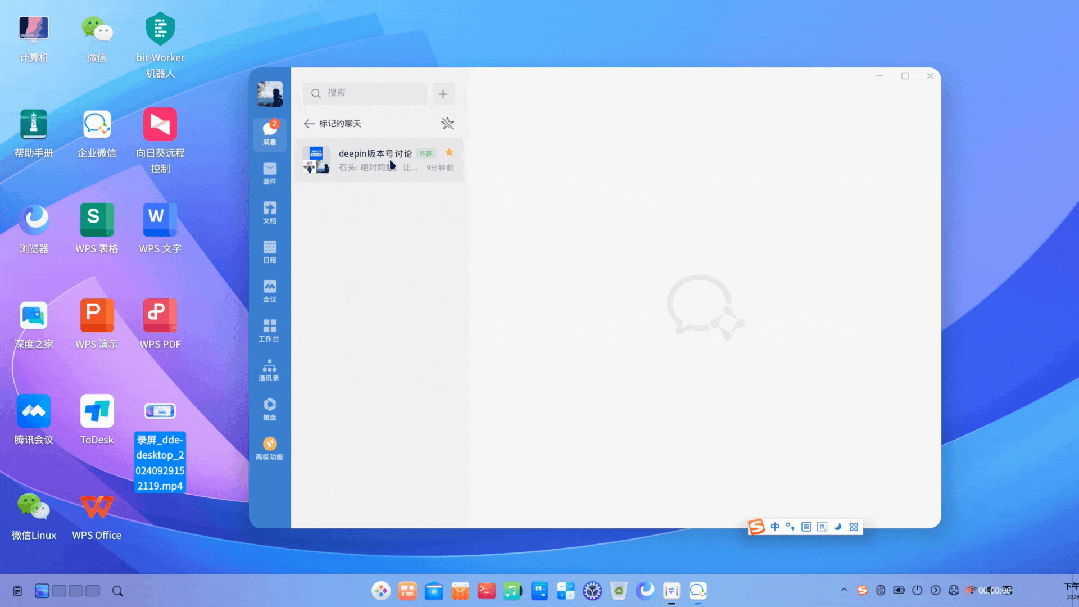Screen dimensions: 1079x607
Task: Click the chat search input field
Action: pyautogui.click(x=365, y=93)
